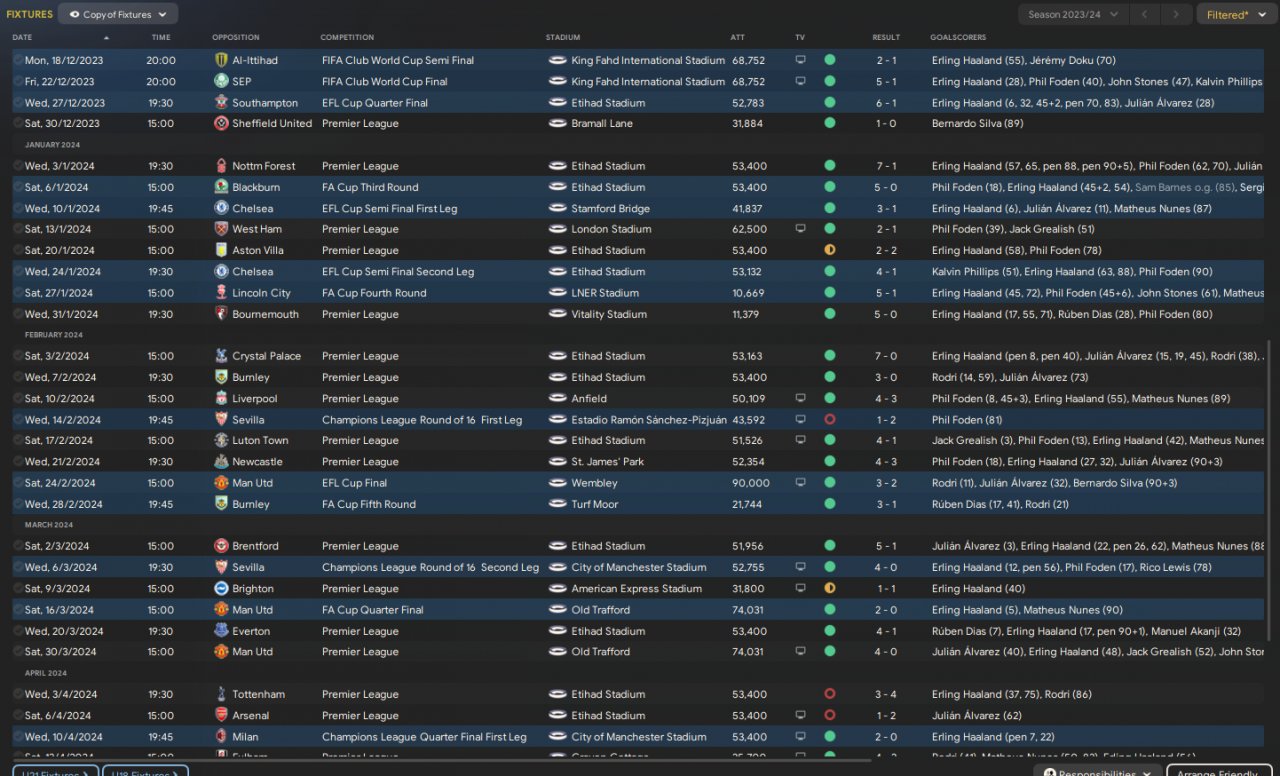Sort by the Att column header
Viewport: 1280px width, 776px height.
tap(737, 37)
